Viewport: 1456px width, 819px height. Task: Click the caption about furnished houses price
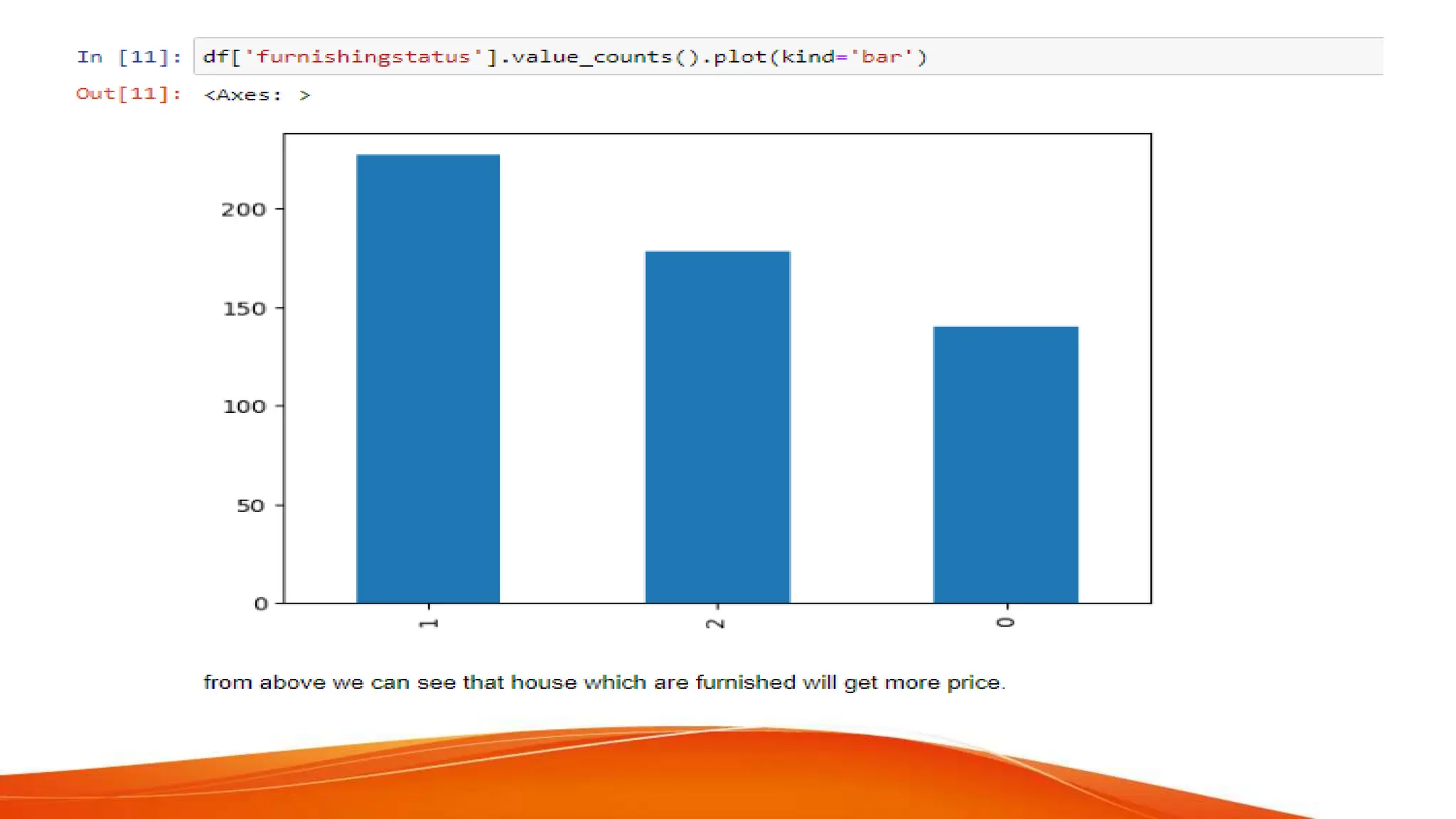pyautogui.click(x=604, y=682)
